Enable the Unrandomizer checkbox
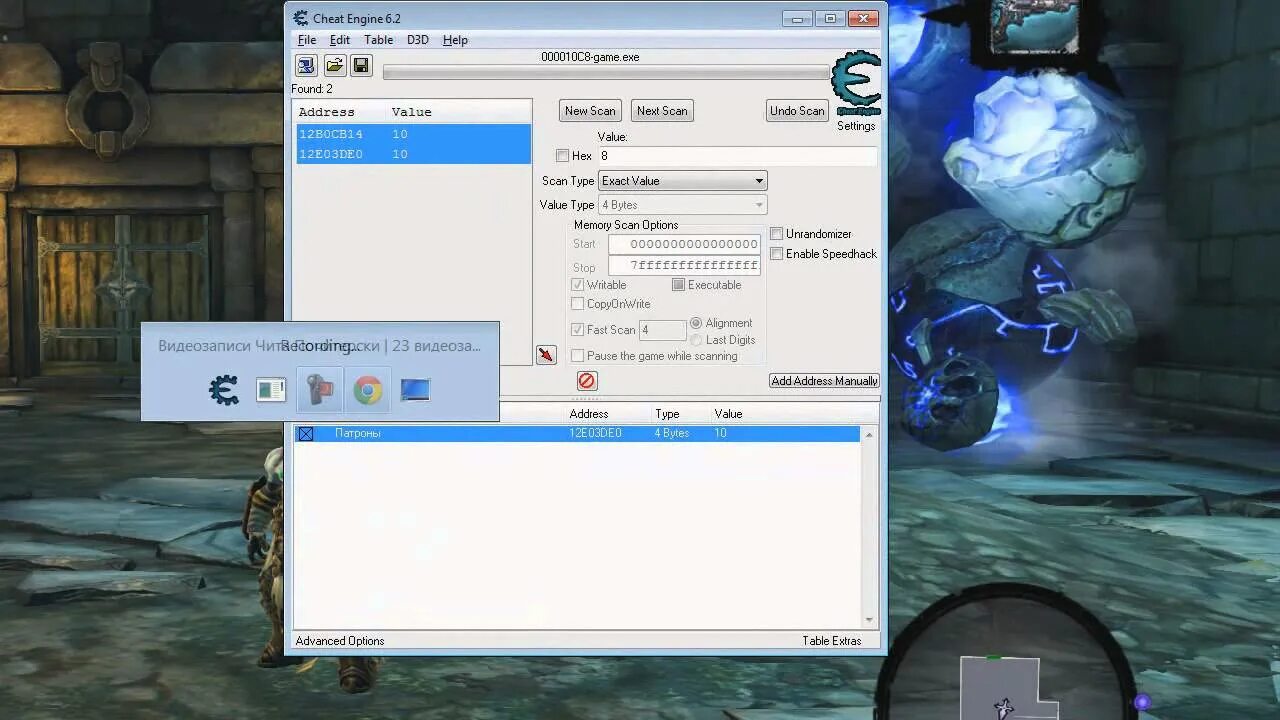The height and width of the screenshot is (720, 1280). pyautogui.click(x=776, y=234)
